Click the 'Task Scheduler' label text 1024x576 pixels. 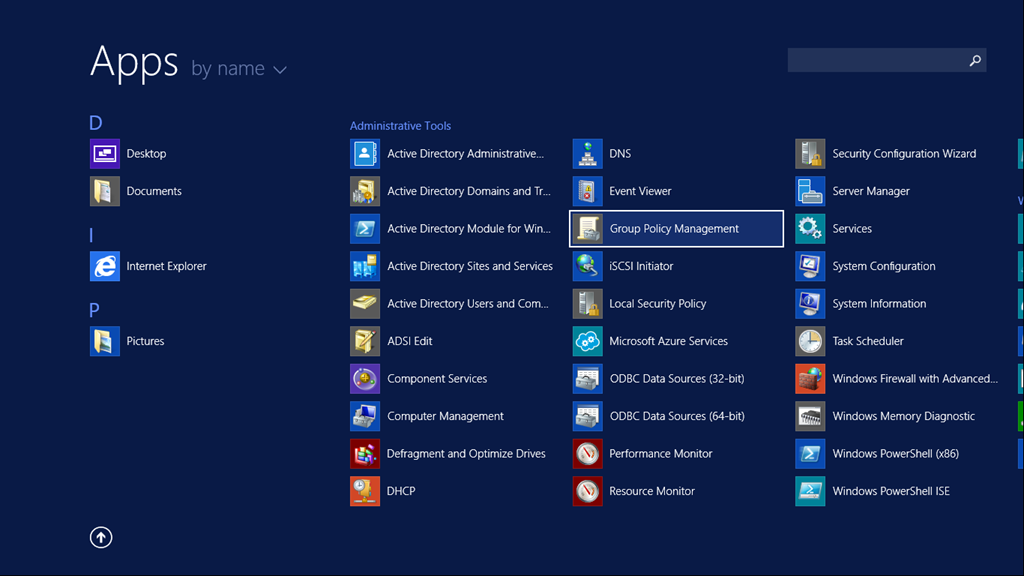pyautogui.click(x=868, y=341)
